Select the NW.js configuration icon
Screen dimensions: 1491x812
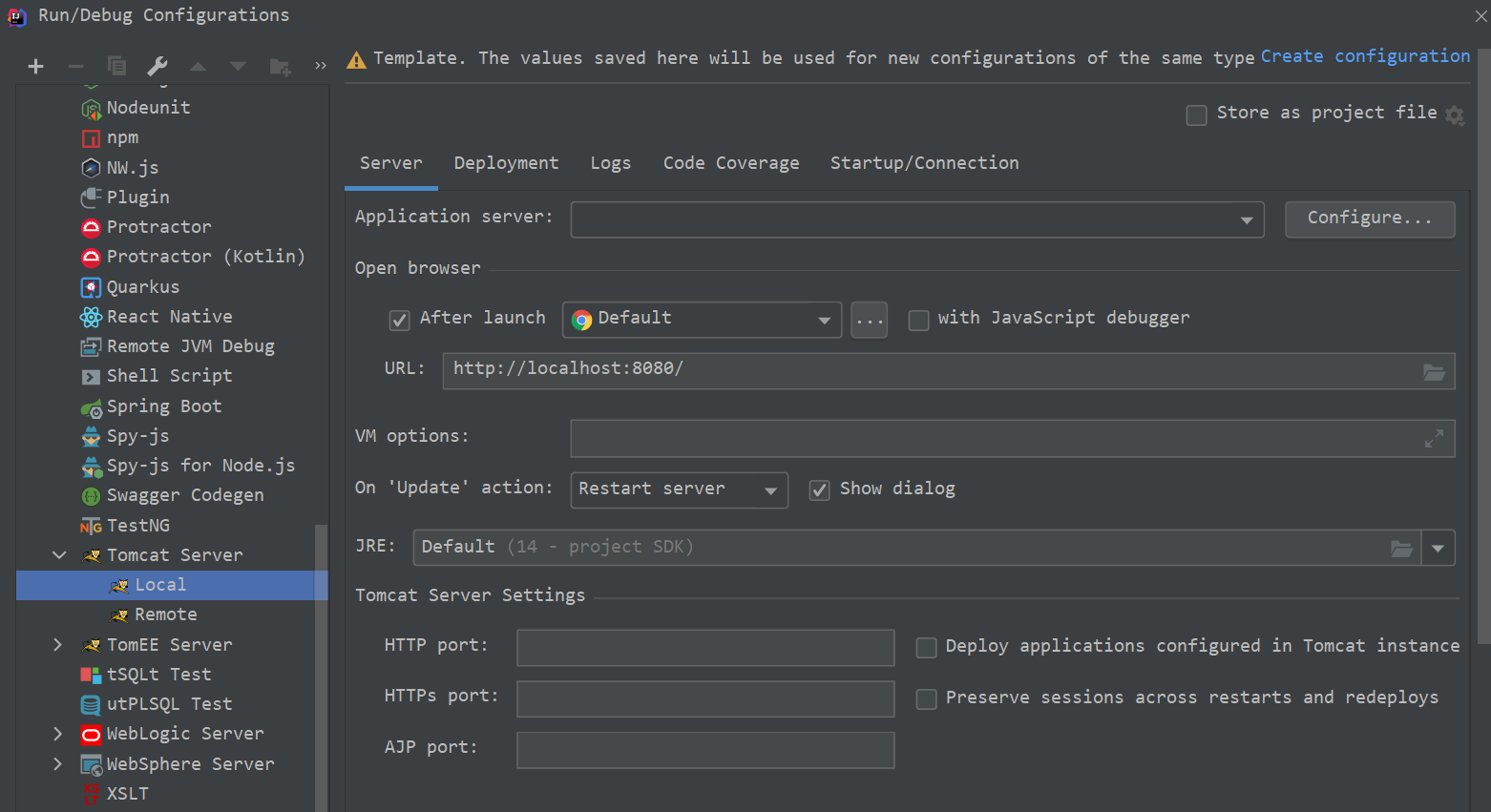[91, 168]
